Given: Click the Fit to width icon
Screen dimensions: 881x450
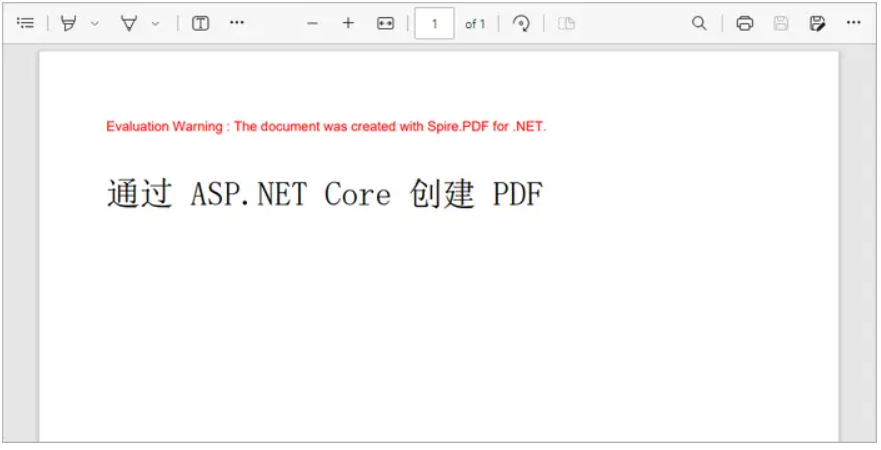Looking at the screenshot, I should click(x=385, y=24).
